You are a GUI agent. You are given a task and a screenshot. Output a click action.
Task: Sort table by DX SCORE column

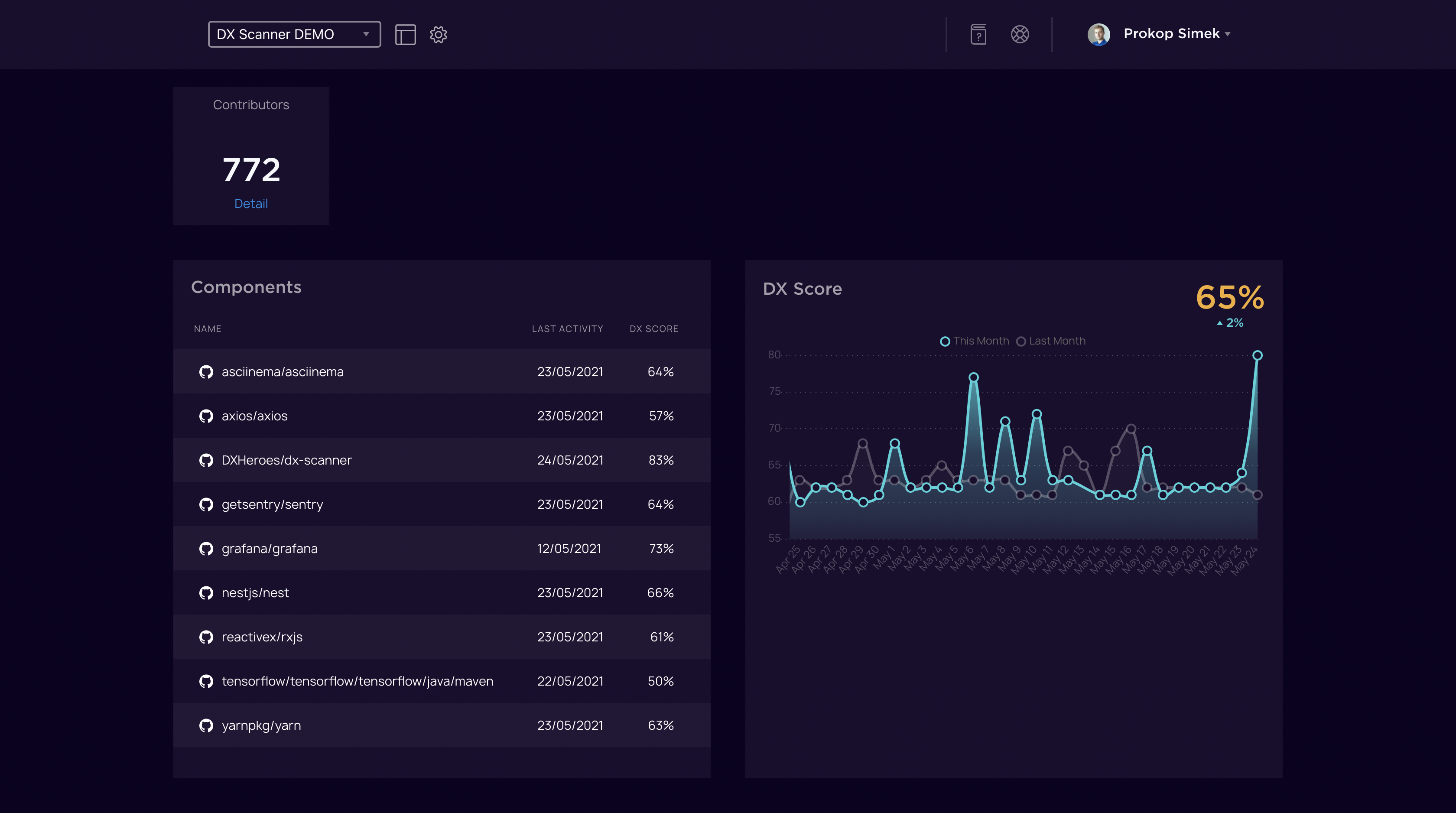tap(653, 329)
